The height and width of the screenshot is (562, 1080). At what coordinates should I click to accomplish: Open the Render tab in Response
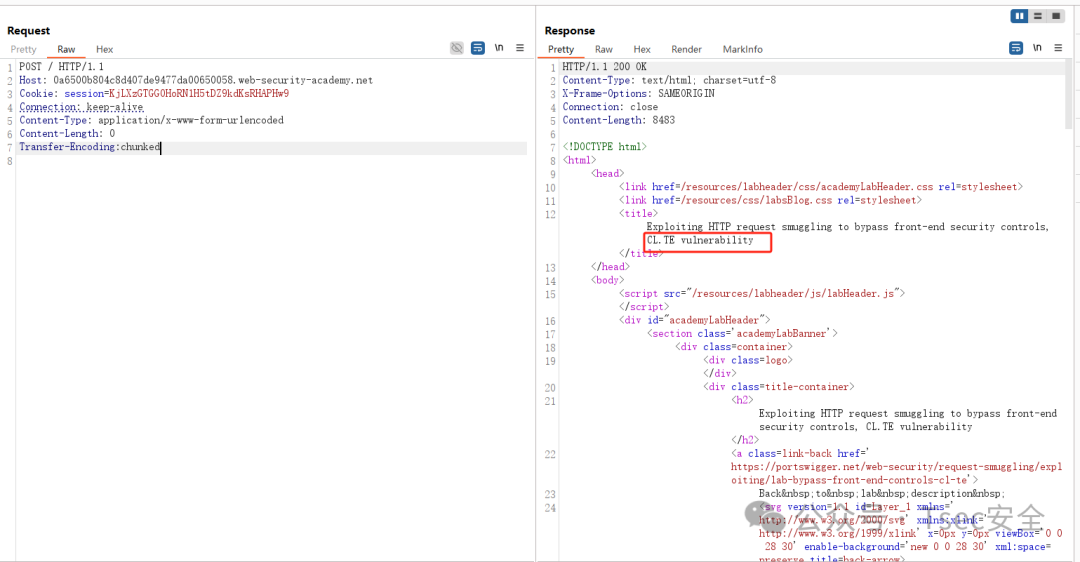pyautogui.click(x=686, y=50)
